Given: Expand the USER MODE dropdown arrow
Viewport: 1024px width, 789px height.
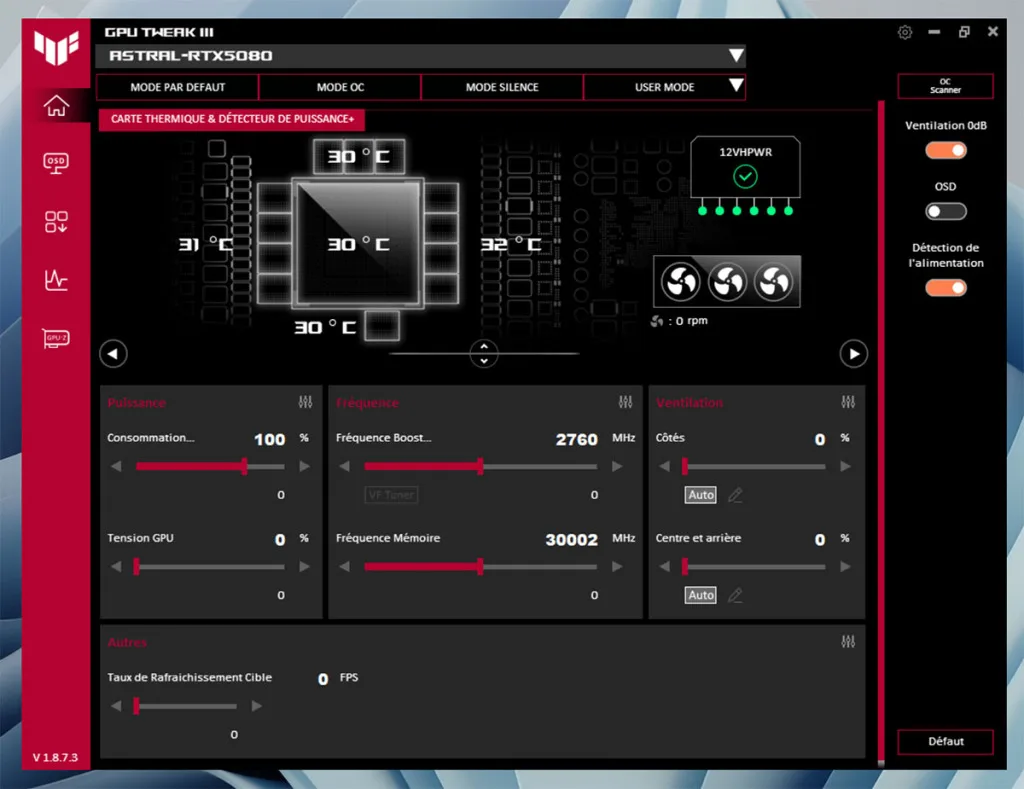Looking at the screenshot, I should (x=737, y=87).
